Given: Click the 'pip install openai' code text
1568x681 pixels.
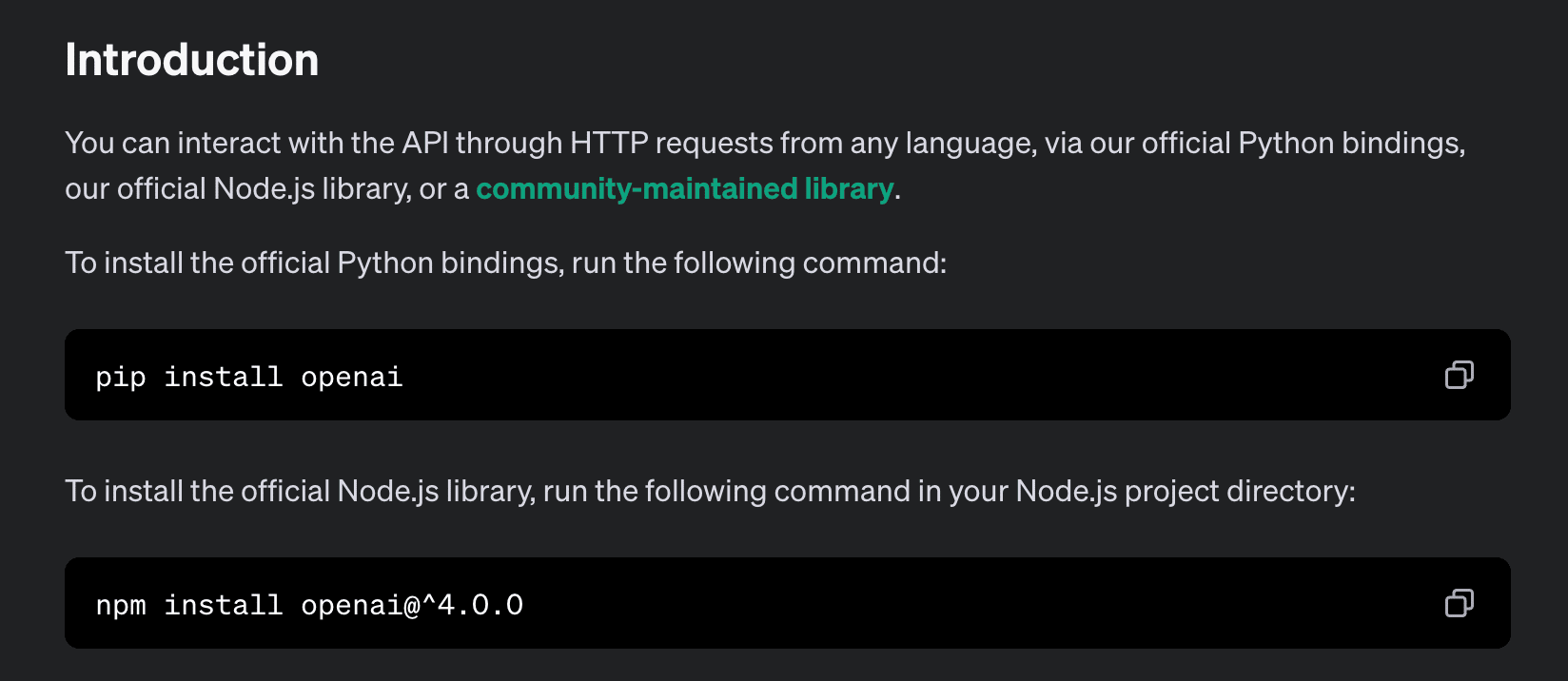Looking at the screenshot, I should [x=249, y=378].
